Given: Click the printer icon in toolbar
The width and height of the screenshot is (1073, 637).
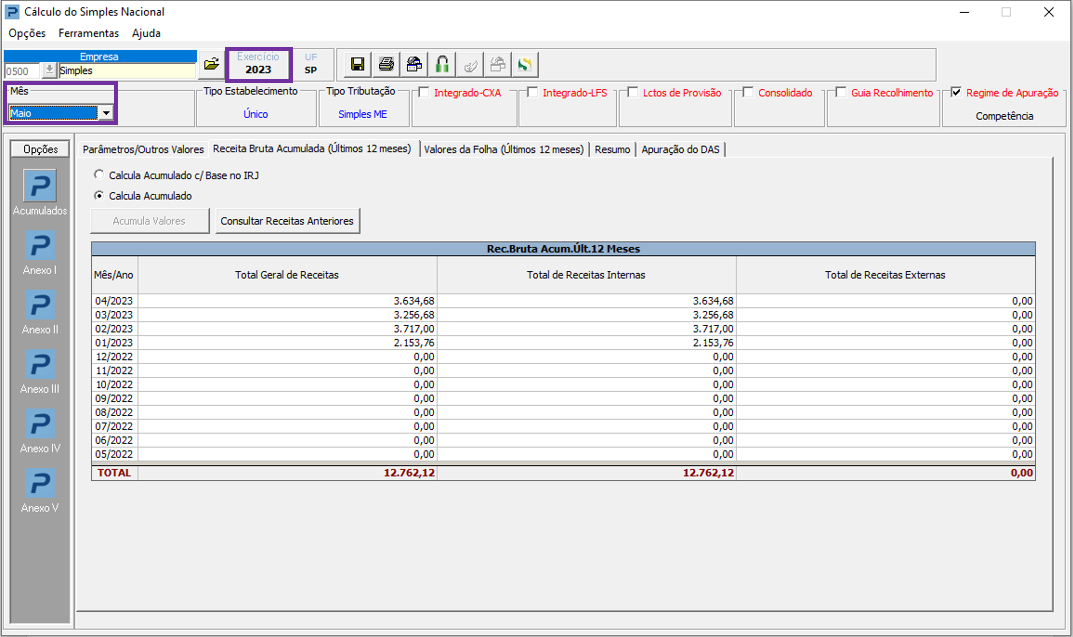Looking at the screenshot, I should pos(386,64).
